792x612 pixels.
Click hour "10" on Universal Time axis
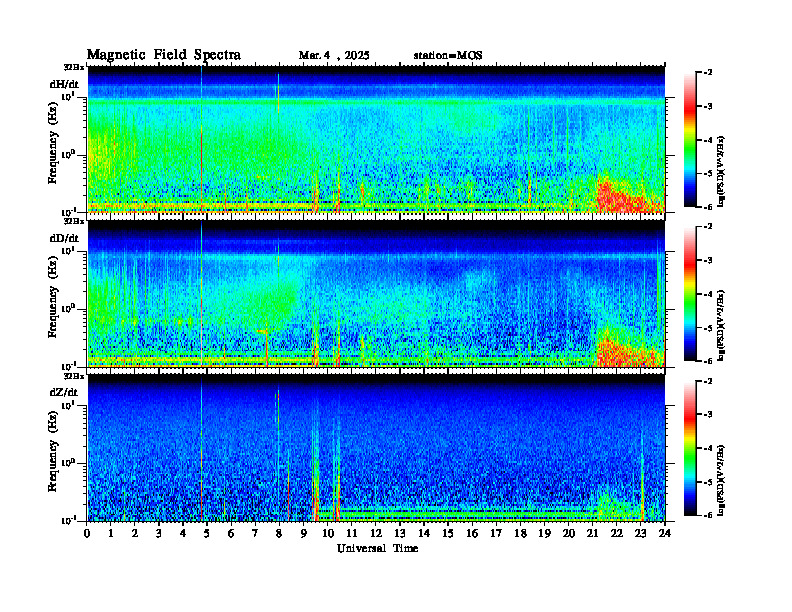328,533
